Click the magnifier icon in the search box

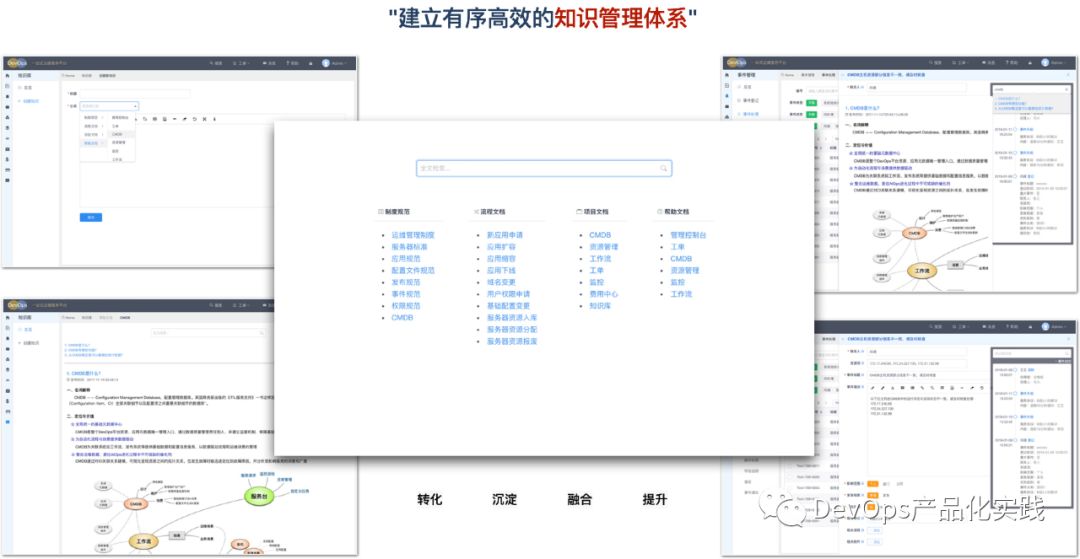(x=663, y=169)
